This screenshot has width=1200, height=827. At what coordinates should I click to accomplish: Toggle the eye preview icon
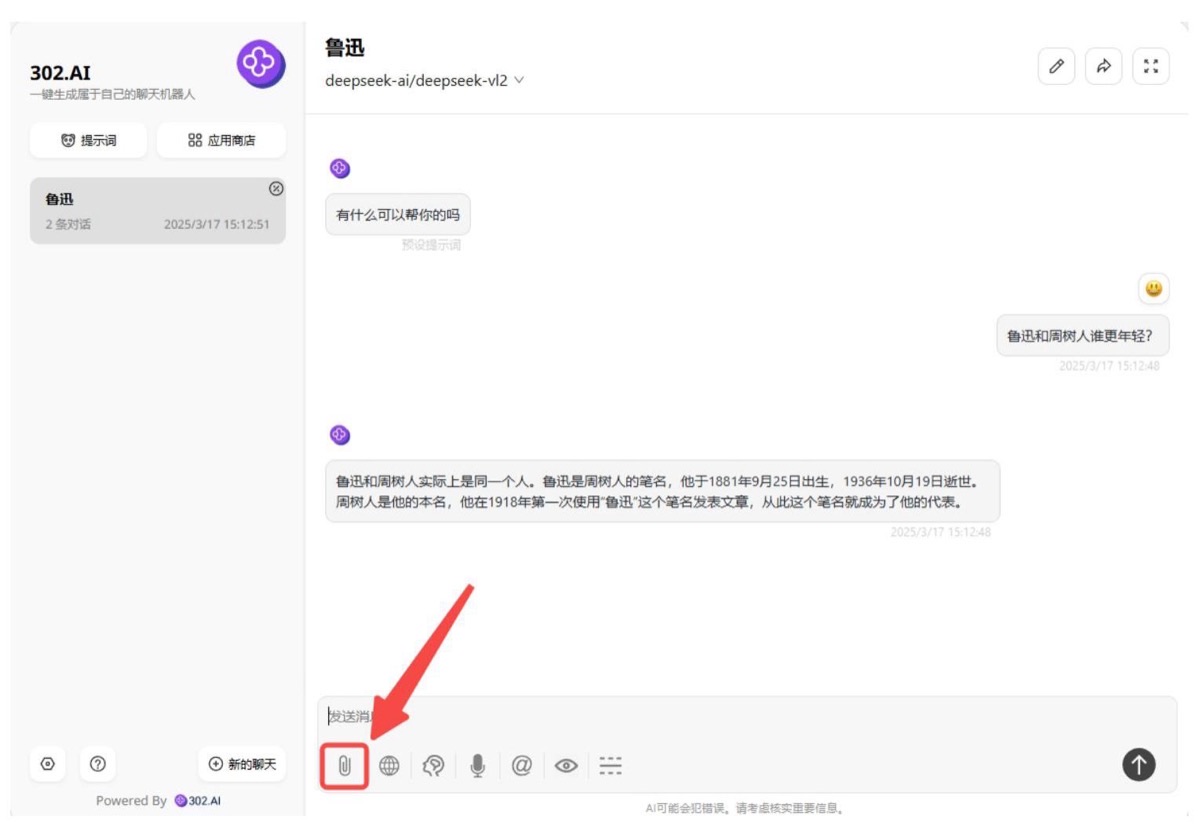point(566,766)
